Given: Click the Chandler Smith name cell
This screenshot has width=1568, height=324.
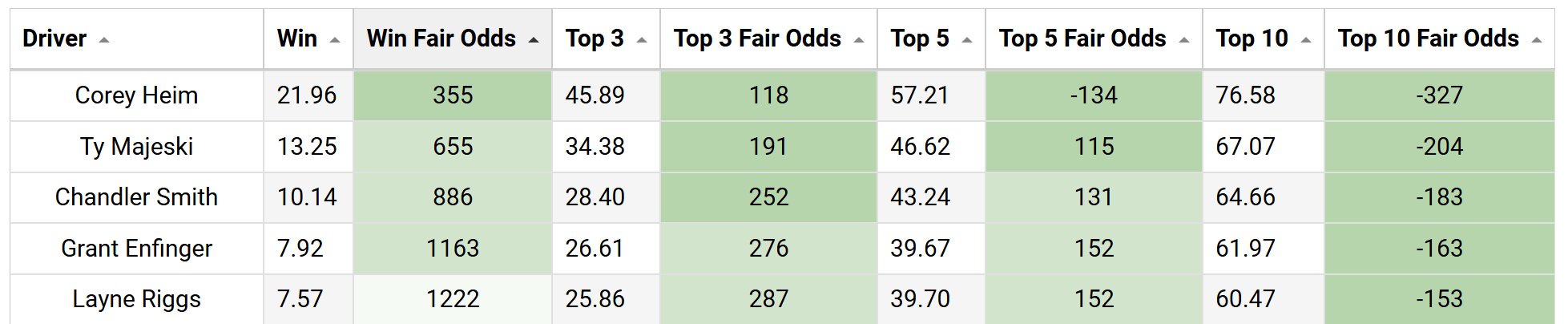Looking at the screenshot, I should [136, 197].
